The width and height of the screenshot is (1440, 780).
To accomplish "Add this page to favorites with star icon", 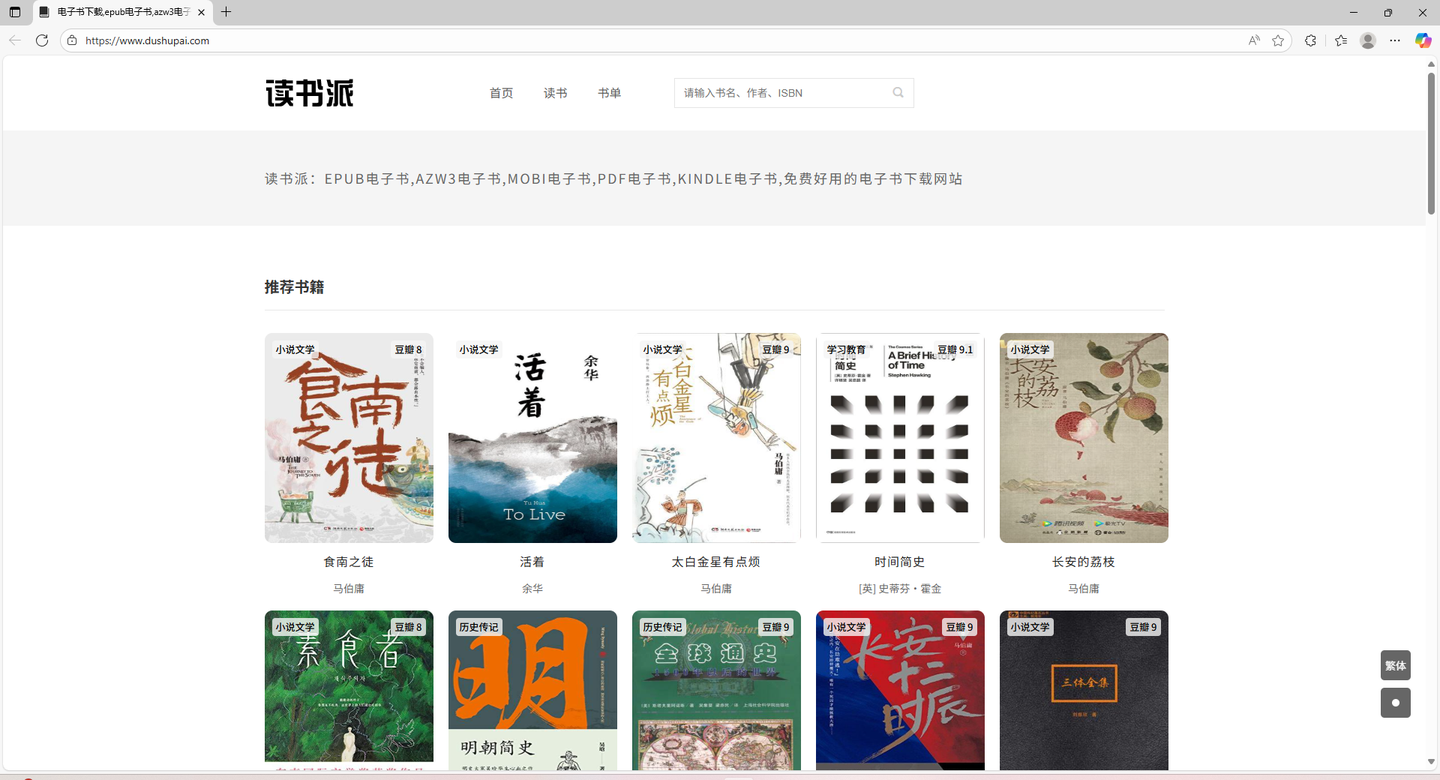I will coord(1278,40).
